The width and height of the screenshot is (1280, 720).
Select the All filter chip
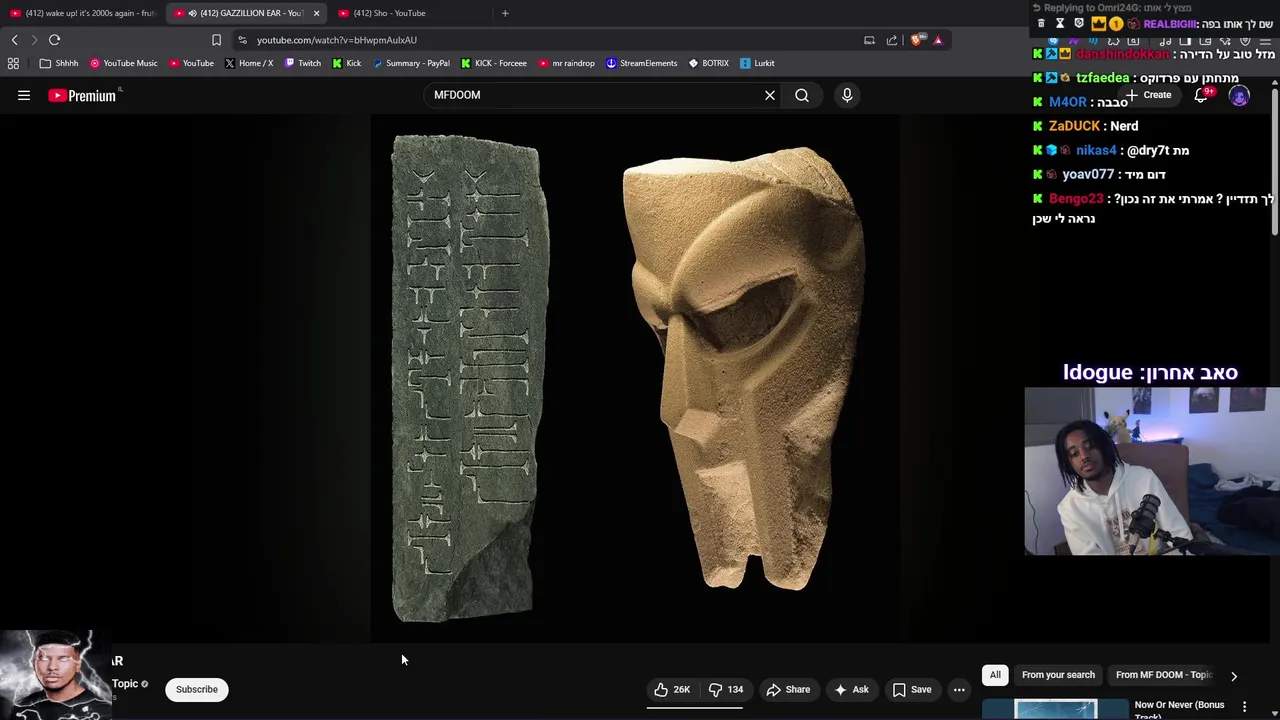tap(995, 675)
